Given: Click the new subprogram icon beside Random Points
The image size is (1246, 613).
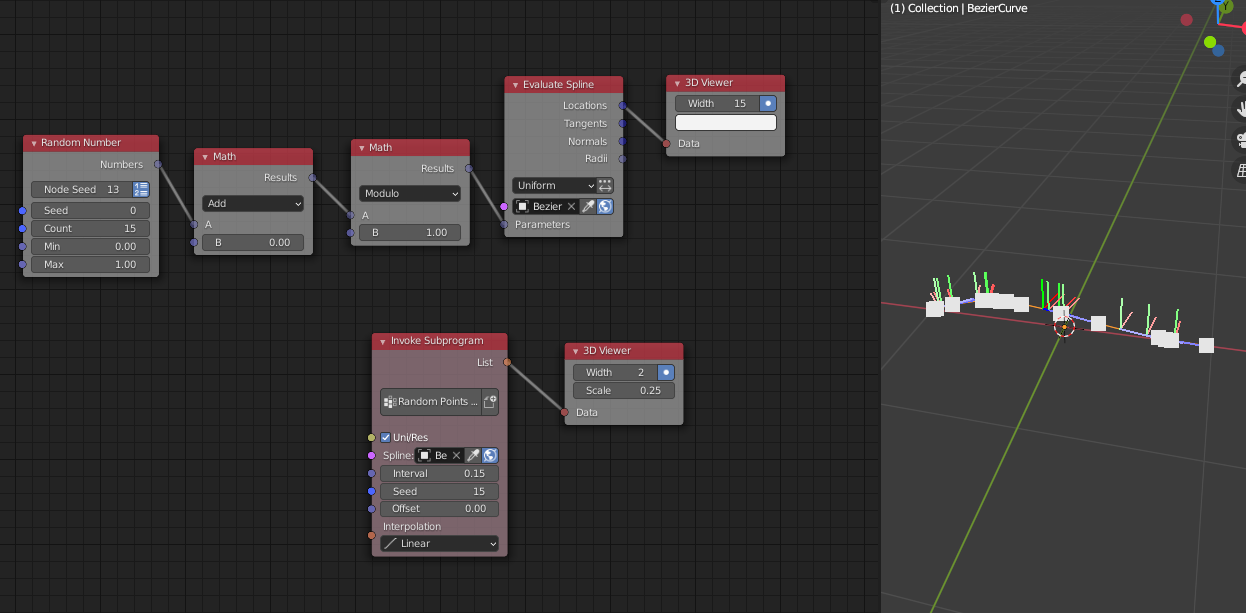Looking at the screenshot, I should pyautogui.click(x=490, y=401).
